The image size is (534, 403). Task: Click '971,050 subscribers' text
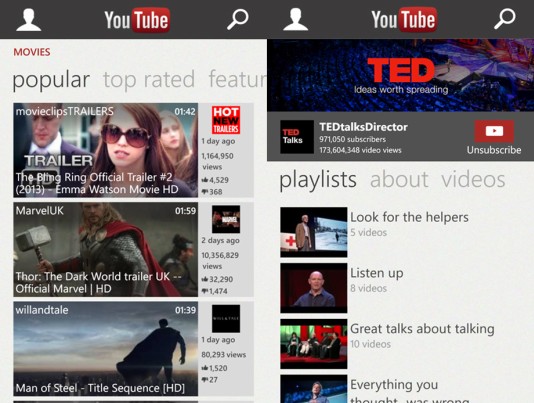tap(352, 139)
